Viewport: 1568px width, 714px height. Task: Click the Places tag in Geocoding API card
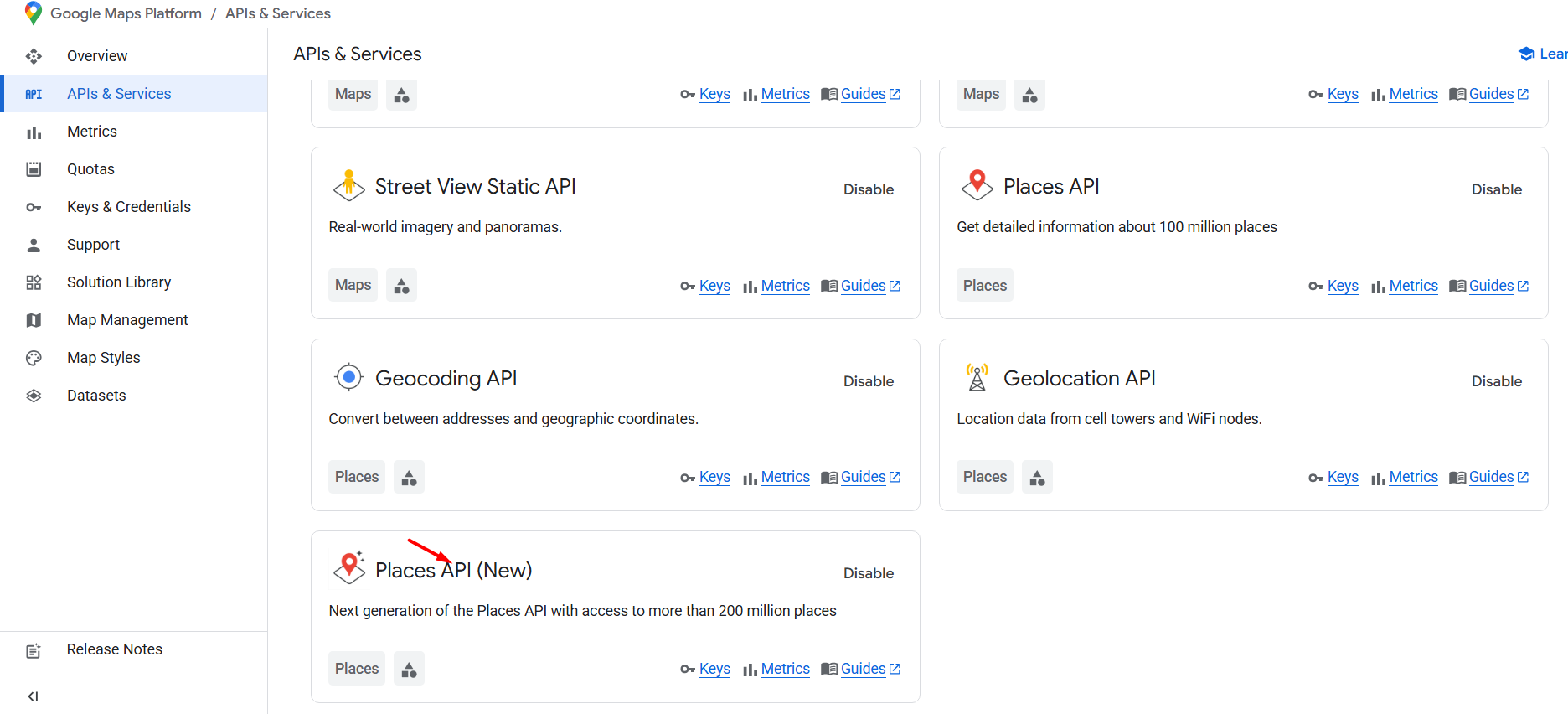(x=357, y=477)
